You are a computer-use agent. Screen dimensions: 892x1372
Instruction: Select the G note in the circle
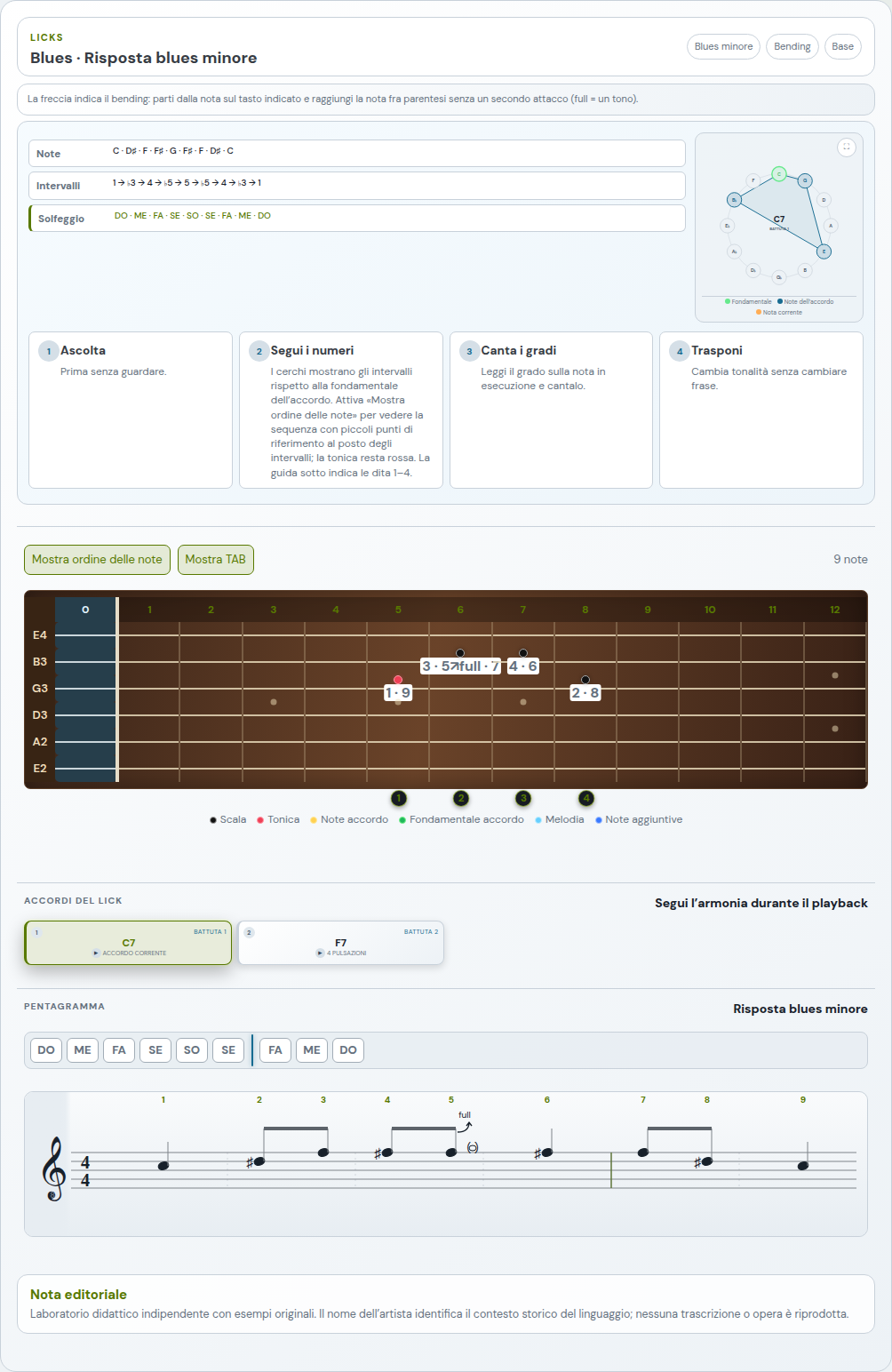(805, 180)
